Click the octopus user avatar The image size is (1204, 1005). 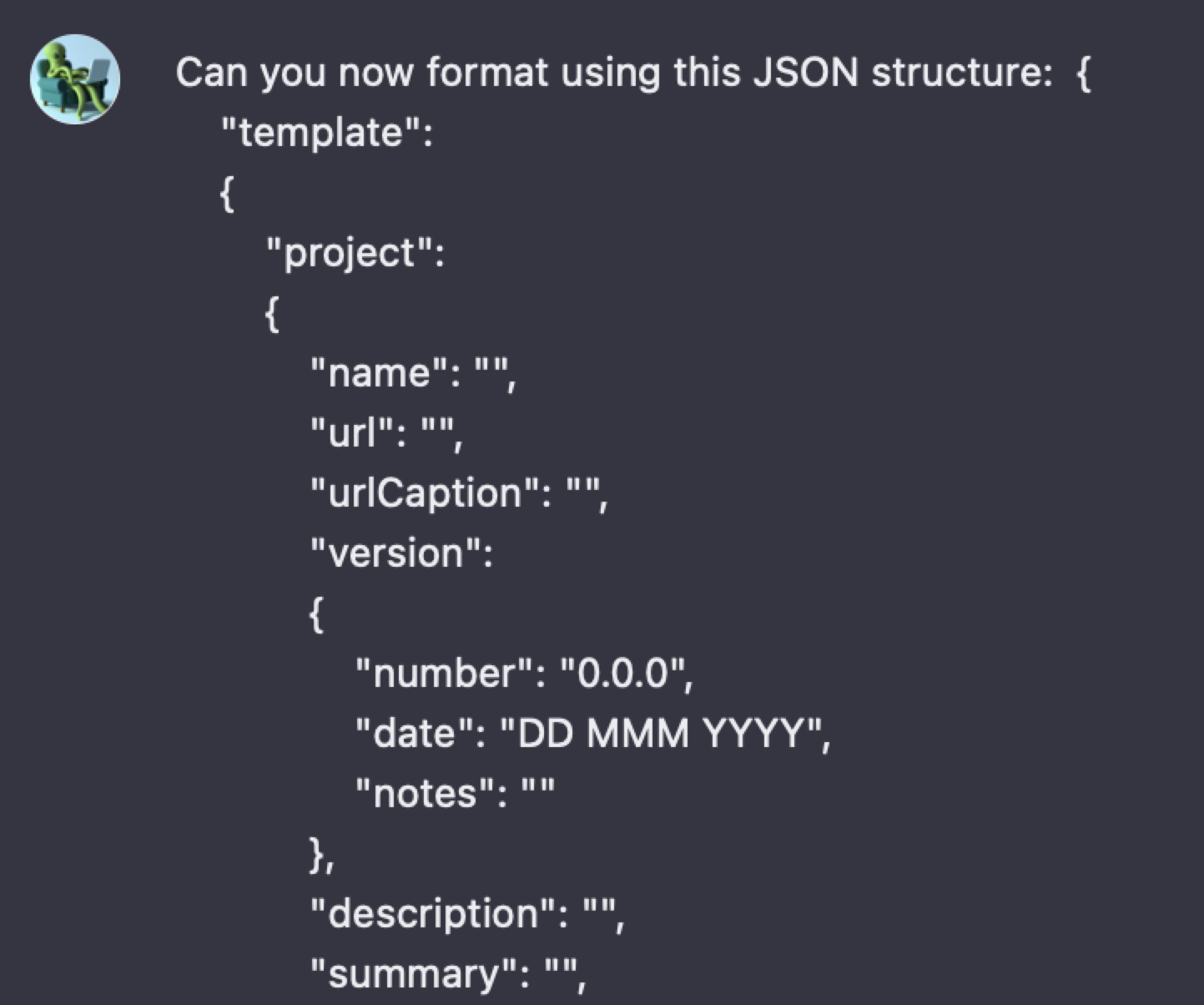[x=75, y=79]
